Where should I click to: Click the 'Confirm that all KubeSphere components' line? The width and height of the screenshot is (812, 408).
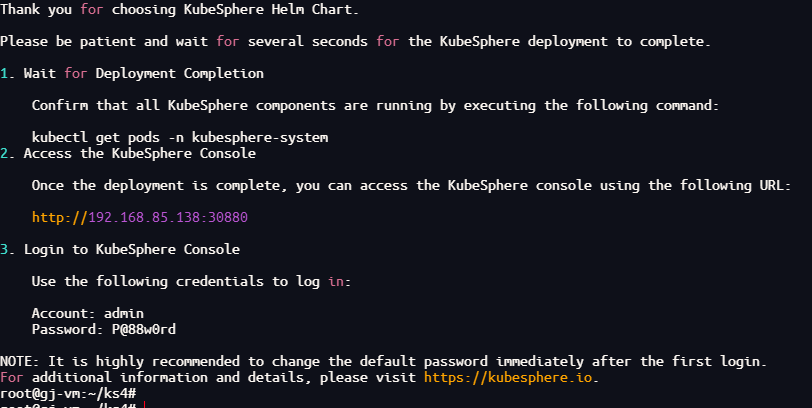pos(375,106)
